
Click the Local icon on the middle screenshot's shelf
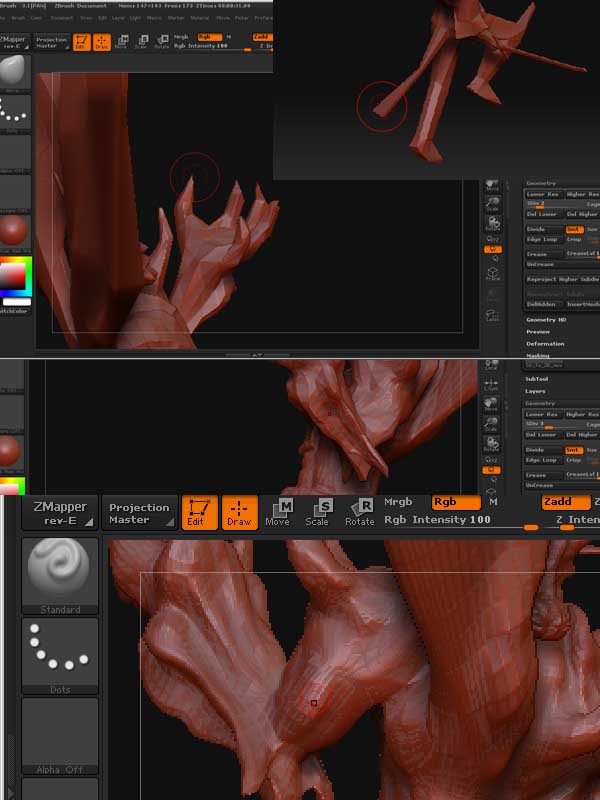pos(491,364)
